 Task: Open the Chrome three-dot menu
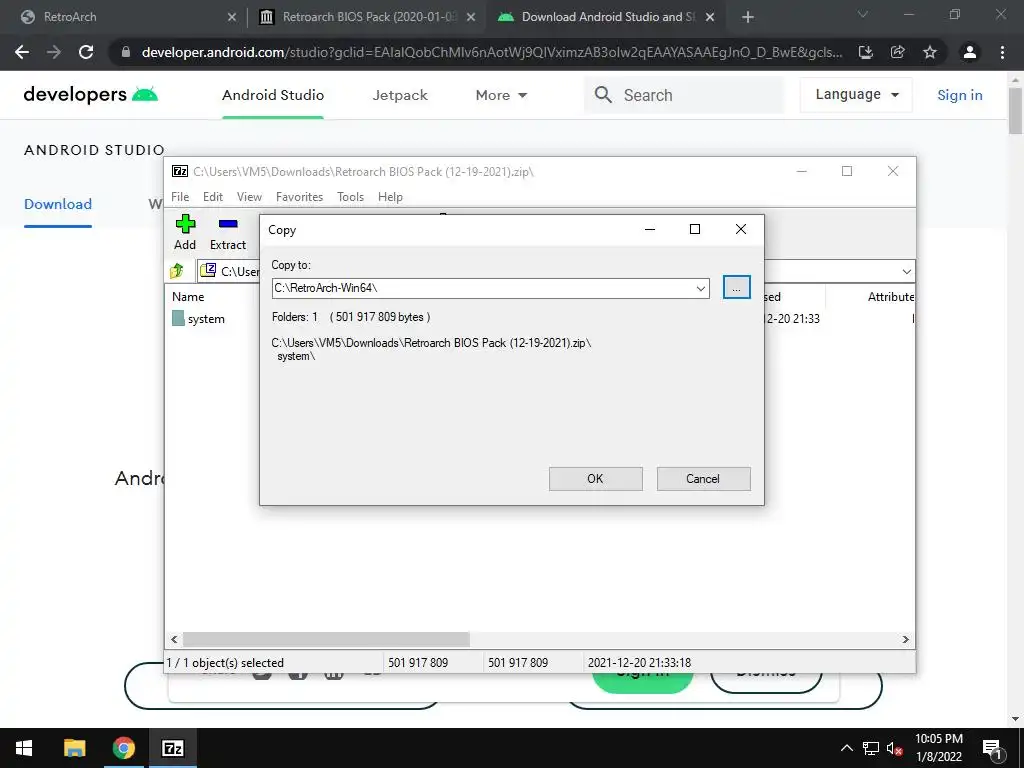click(x=1002, y=52)
